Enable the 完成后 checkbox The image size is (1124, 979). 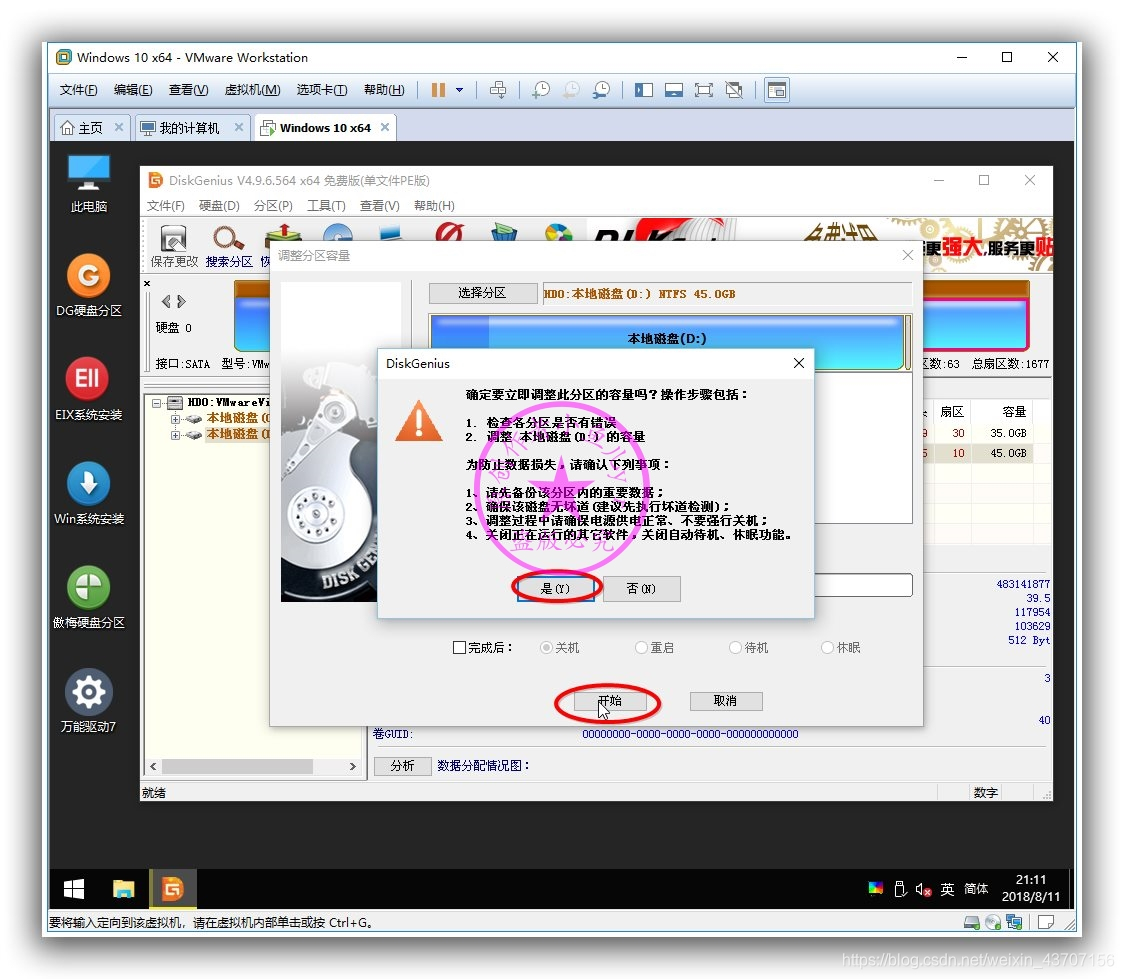tap(459, 648)
